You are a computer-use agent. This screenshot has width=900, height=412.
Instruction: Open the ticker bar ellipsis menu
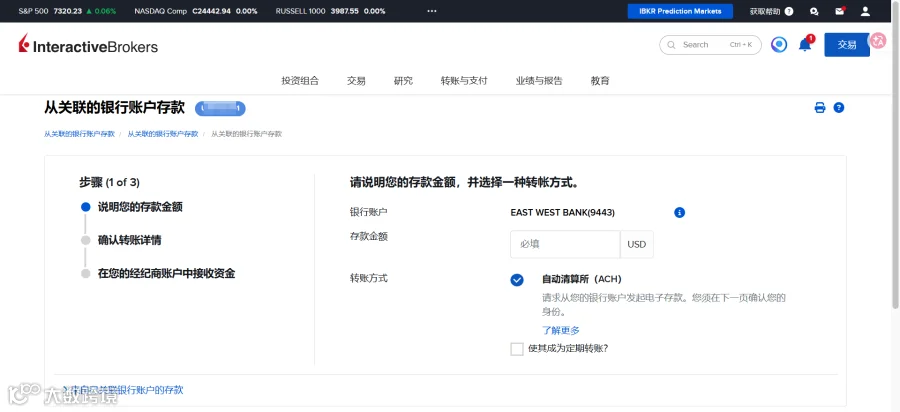click(x=432, y=11)
